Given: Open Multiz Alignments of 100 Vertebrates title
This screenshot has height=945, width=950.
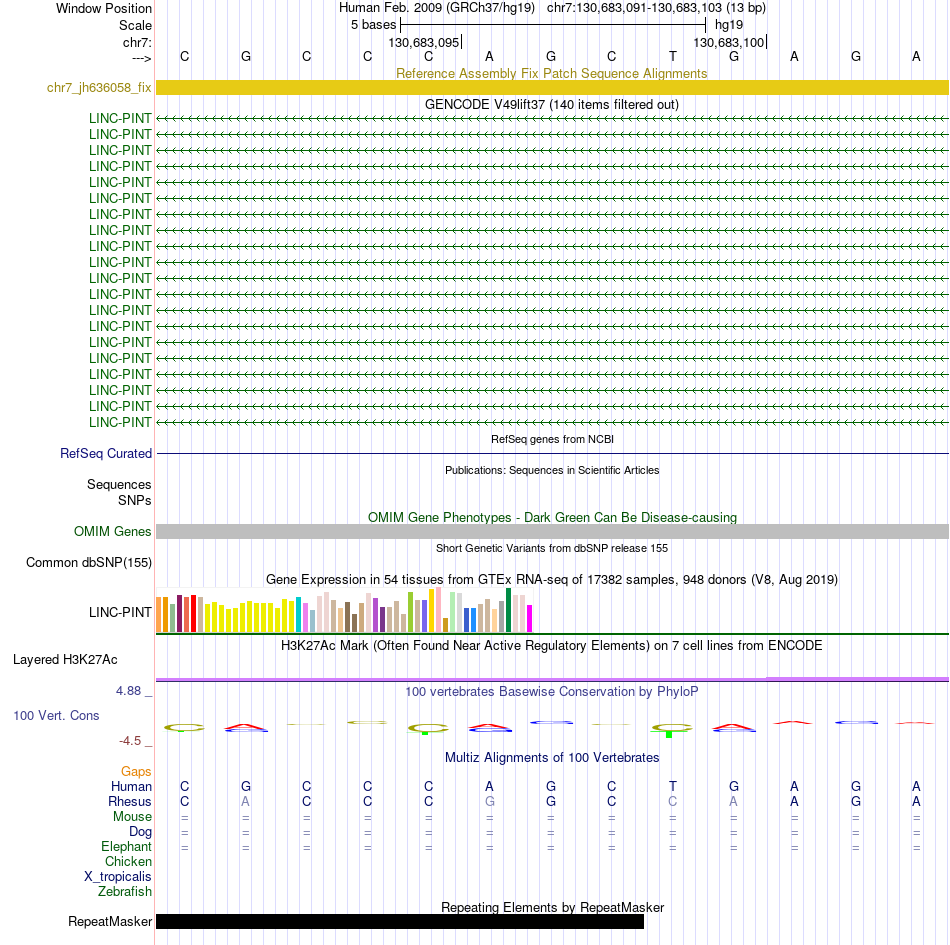Looking at the screenshot, I should click(552, 757).
